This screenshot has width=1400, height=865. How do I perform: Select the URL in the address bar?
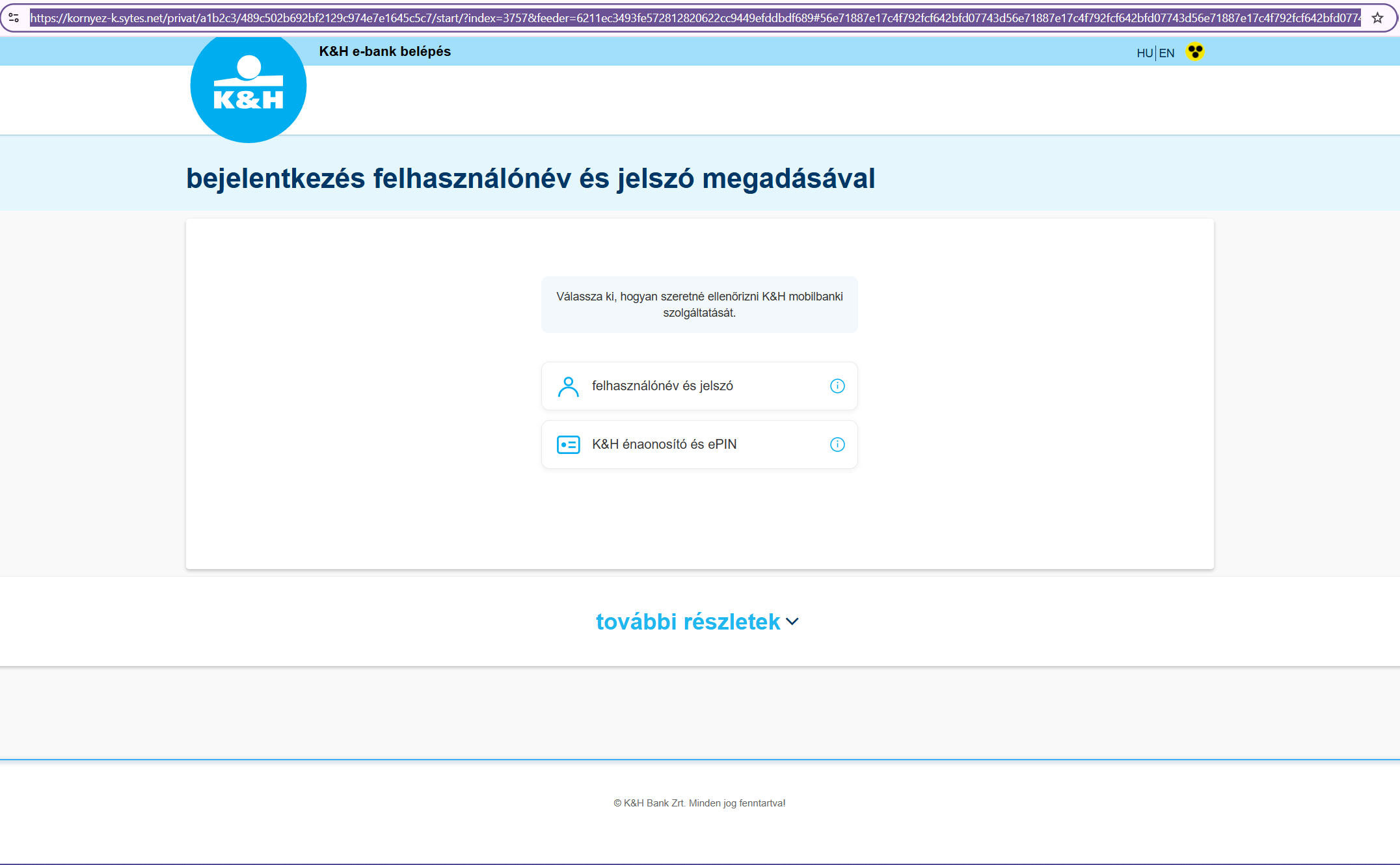(695, 18)
